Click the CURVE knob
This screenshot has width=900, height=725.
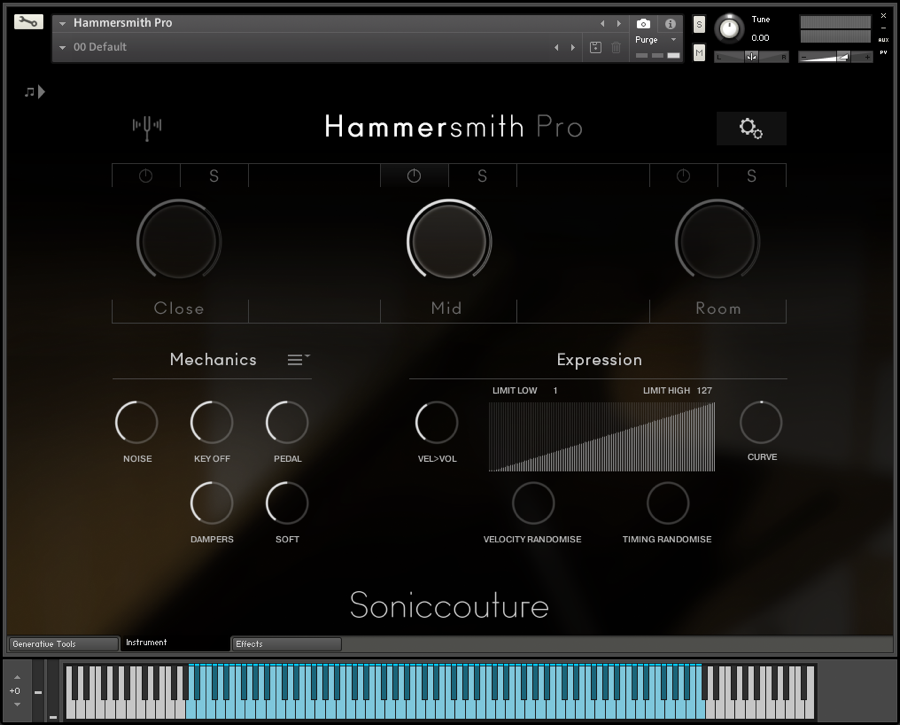coord(761,422)
